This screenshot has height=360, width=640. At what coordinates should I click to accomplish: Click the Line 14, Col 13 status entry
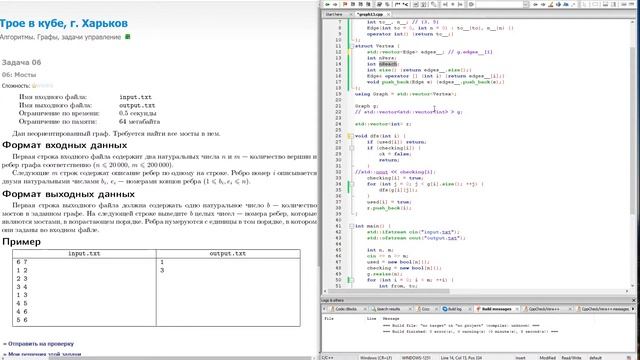pyautogui.click(x=460, y=358)
